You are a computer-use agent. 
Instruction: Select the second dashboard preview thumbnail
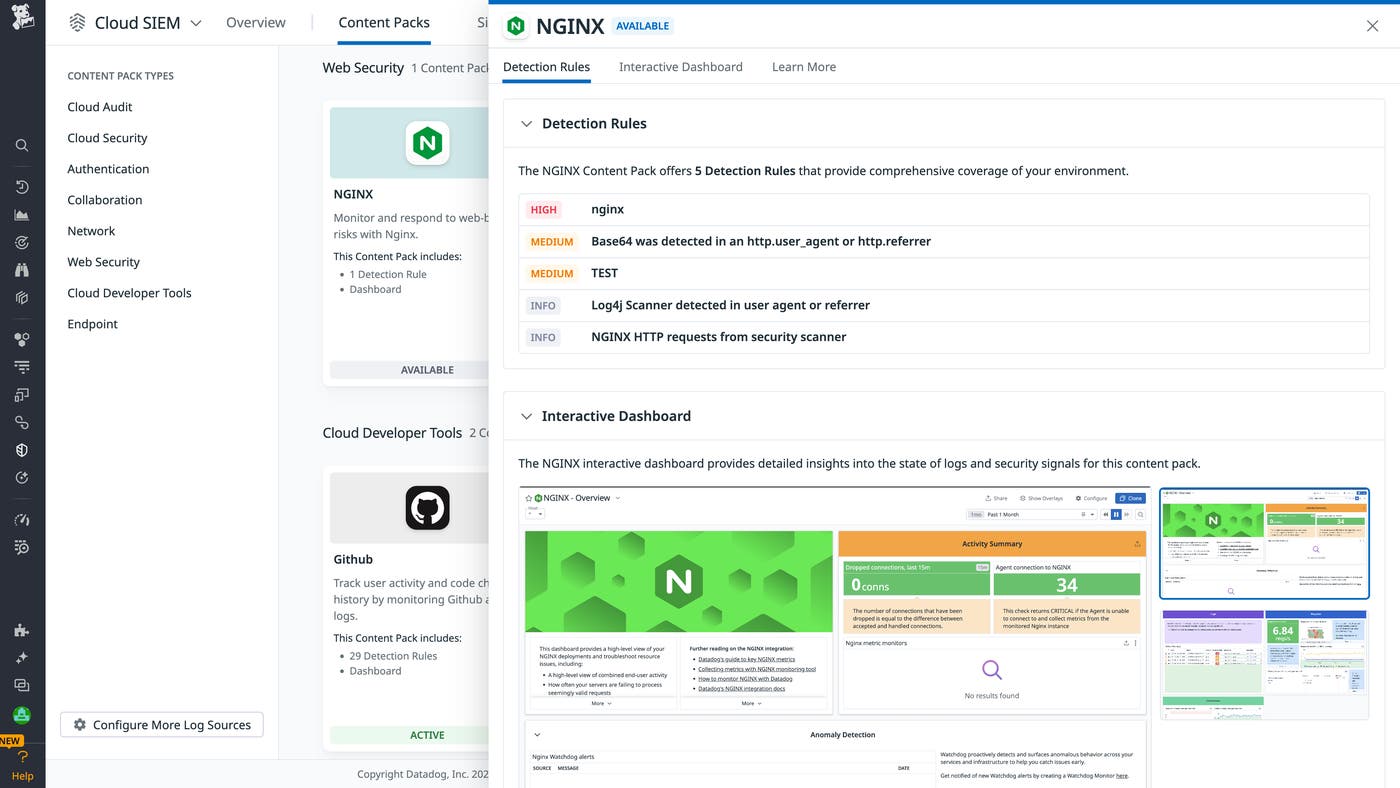click(x=1264, y=663)
